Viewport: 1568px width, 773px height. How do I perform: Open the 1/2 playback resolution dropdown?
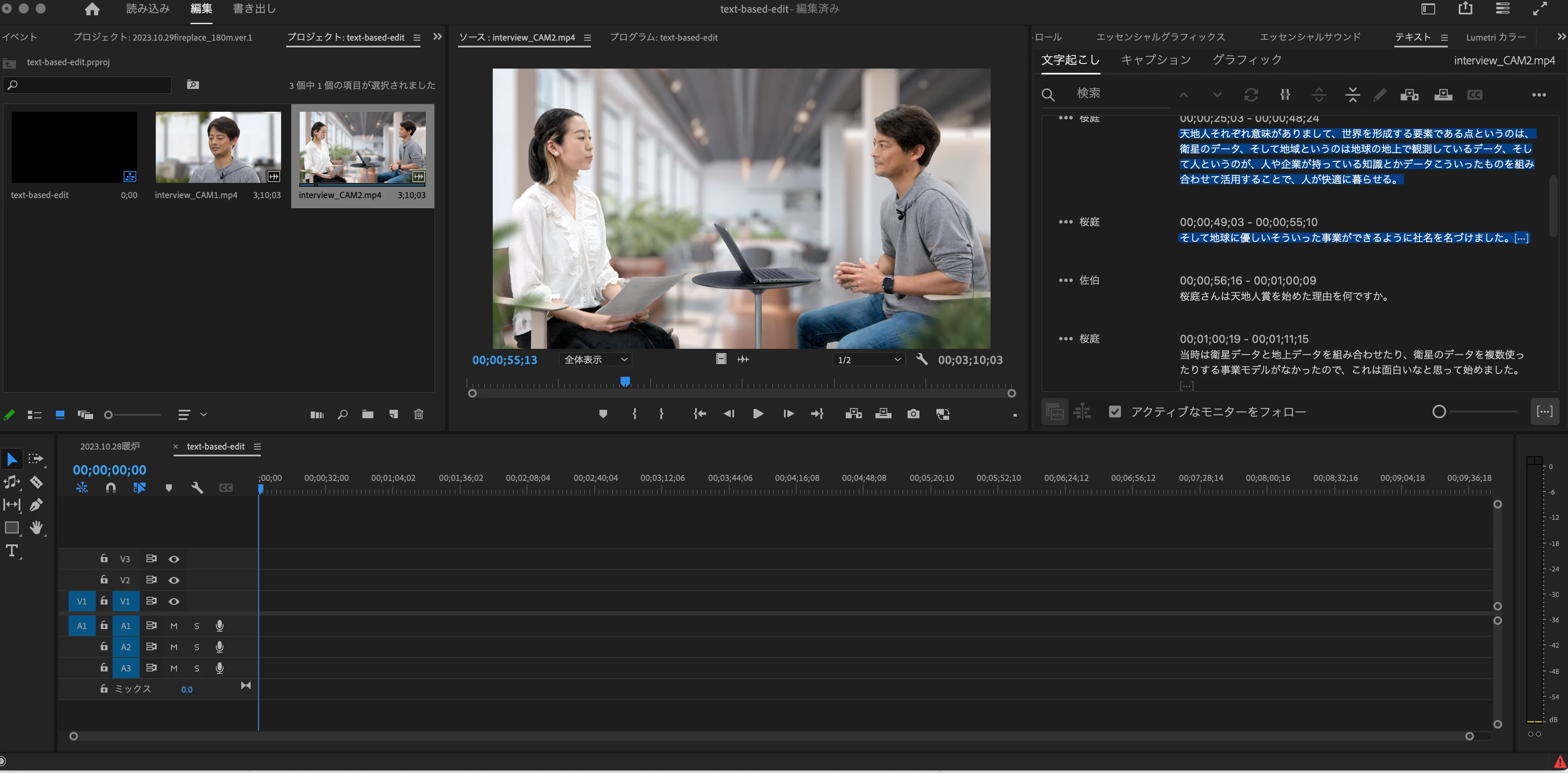pos(869,360)
